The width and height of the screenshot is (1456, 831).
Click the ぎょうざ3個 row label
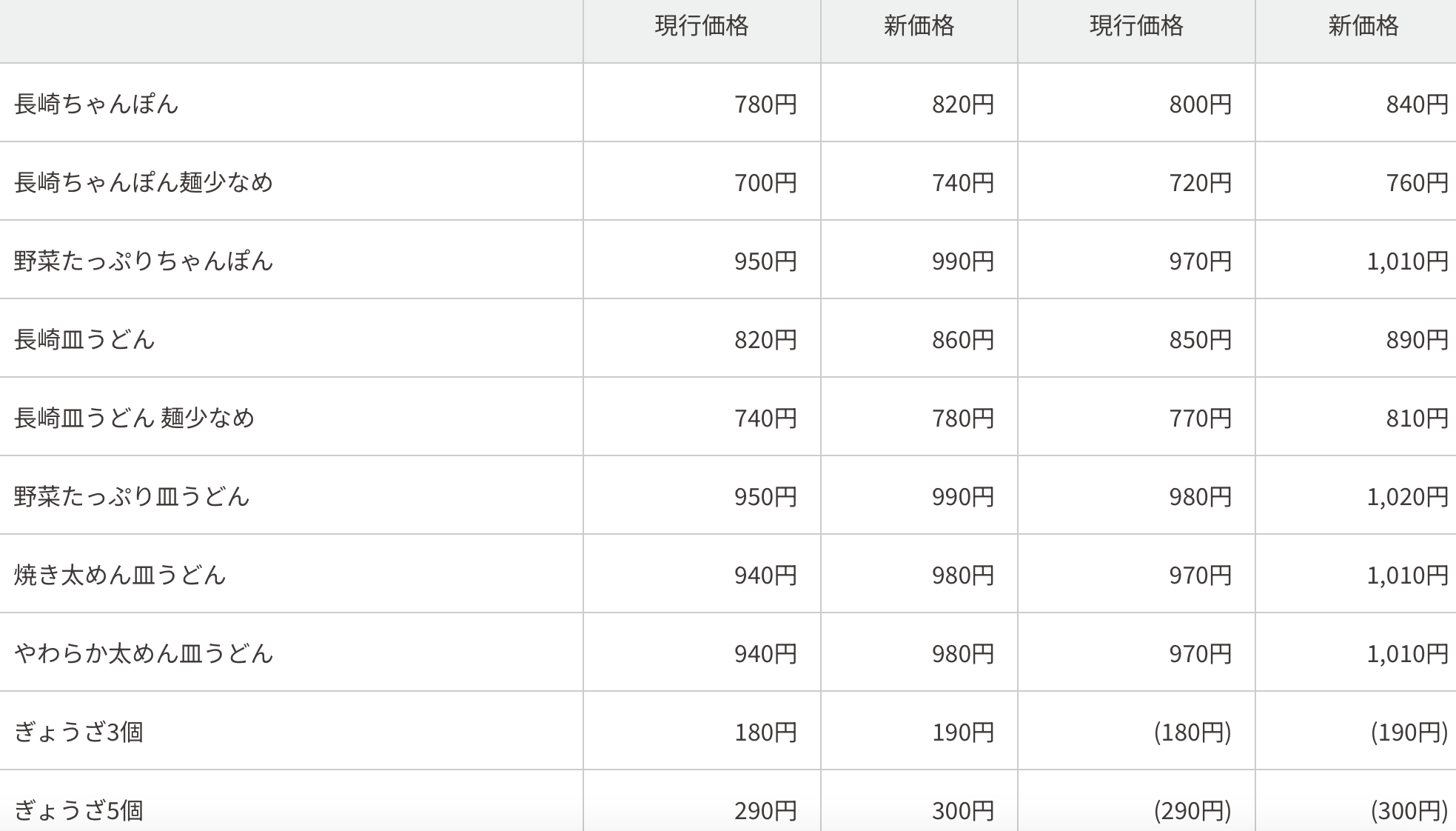pyautogui.click(x=78, y=732)
